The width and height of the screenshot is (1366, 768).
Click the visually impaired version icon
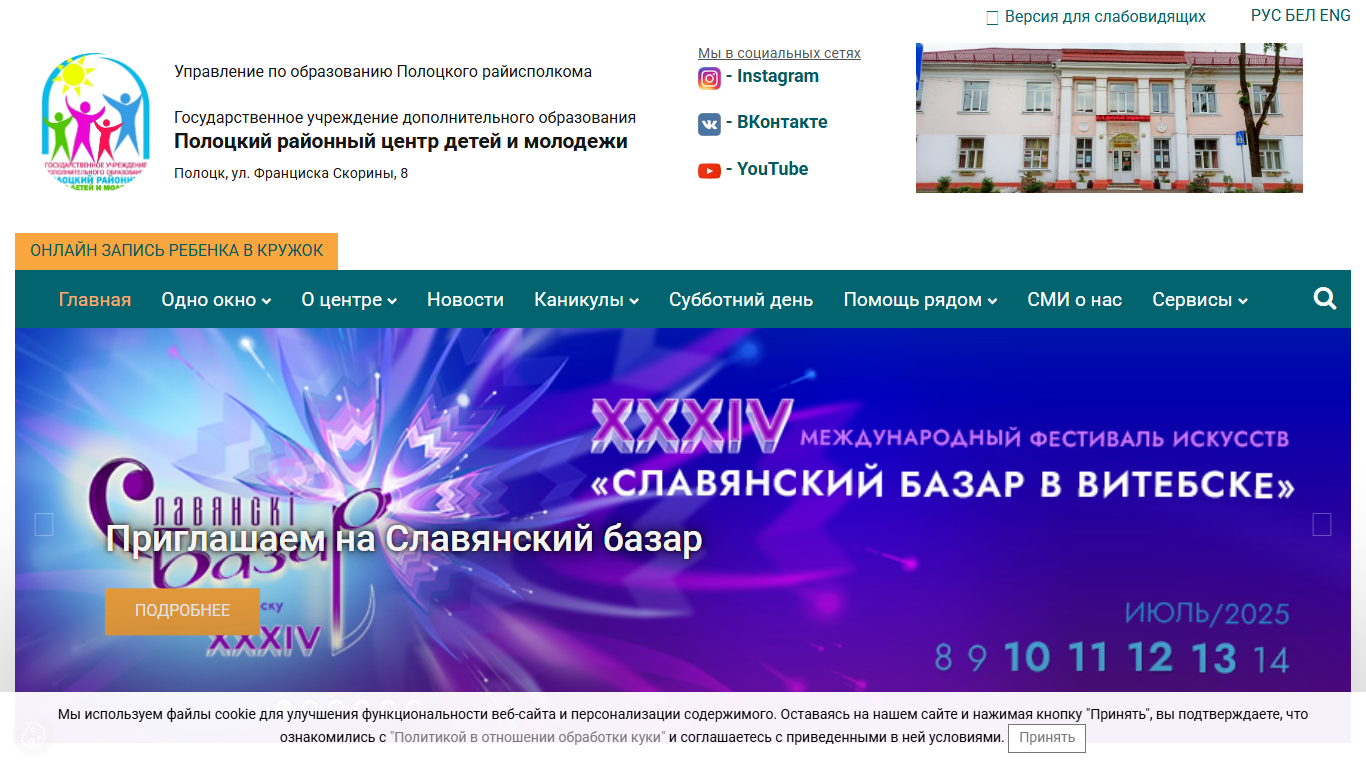[x=992, y=17]
